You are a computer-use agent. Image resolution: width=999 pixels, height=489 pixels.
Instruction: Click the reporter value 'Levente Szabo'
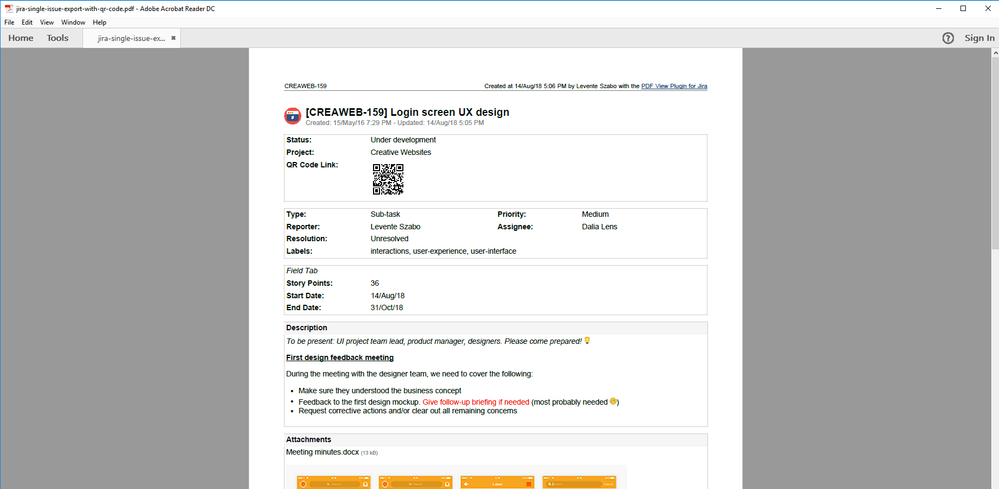click(x=395, y=227)
